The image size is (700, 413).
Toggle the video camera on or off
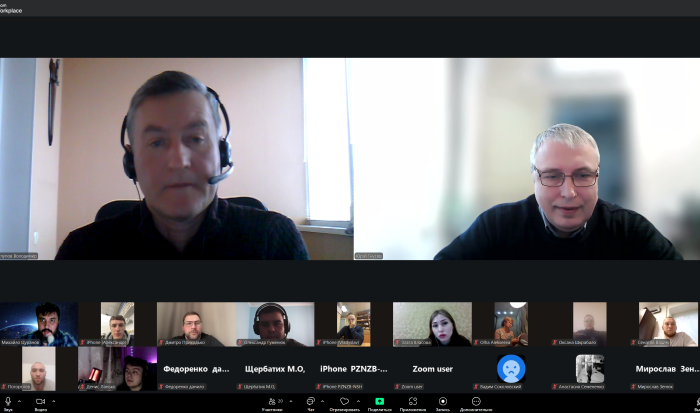(x=40, y=400)
